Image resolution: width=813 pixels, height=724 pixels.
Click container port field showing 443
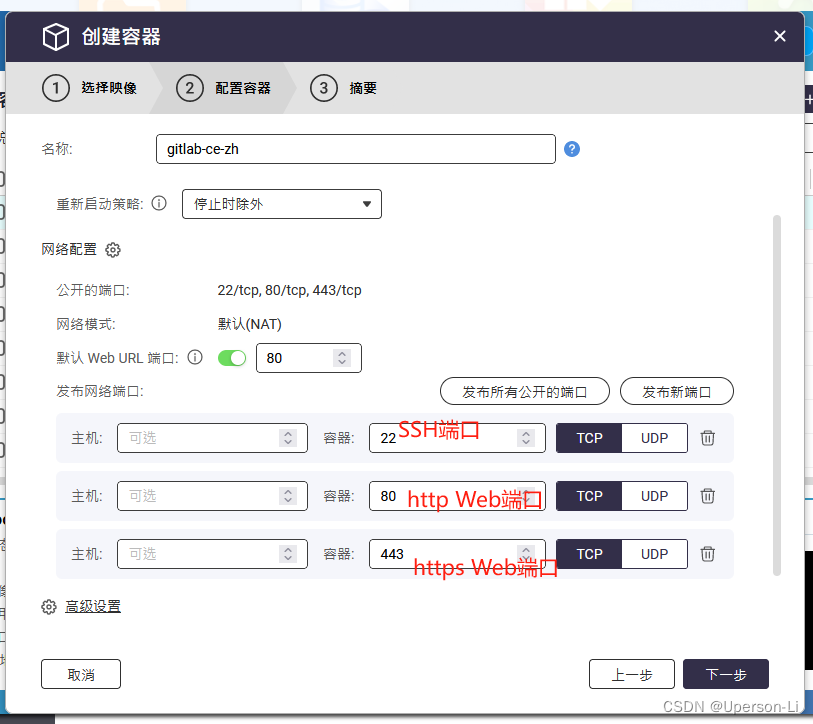(x=457, y=554)
